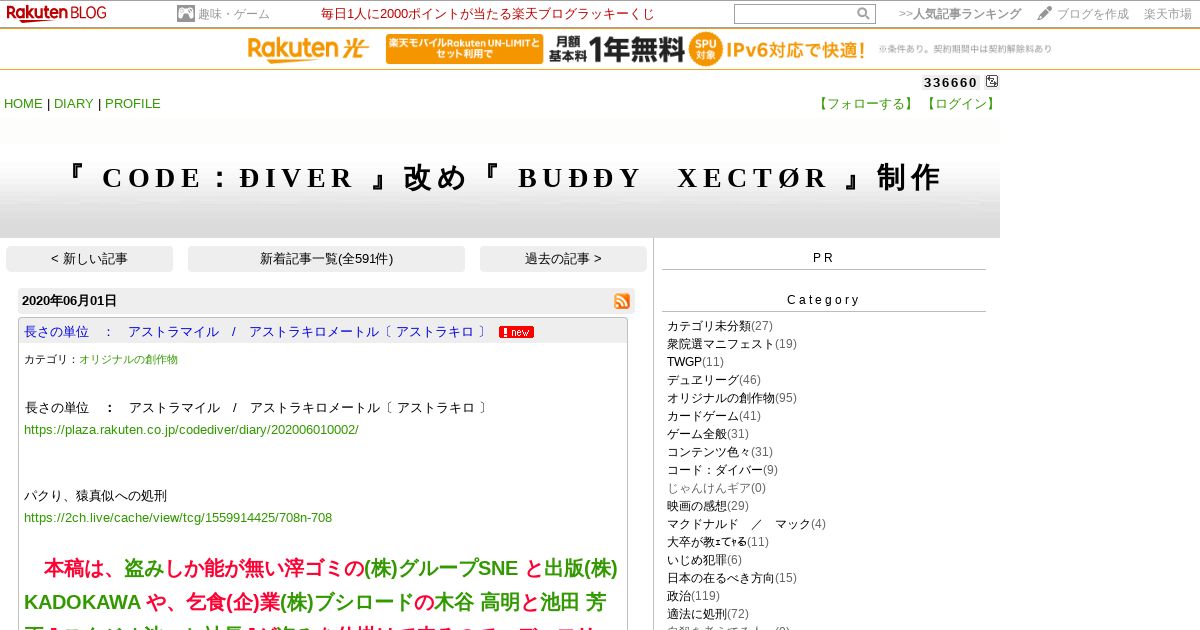This screenshot has height=630, width=1200.
Task: Open 人気記事ランキング link
Action: 960,14
